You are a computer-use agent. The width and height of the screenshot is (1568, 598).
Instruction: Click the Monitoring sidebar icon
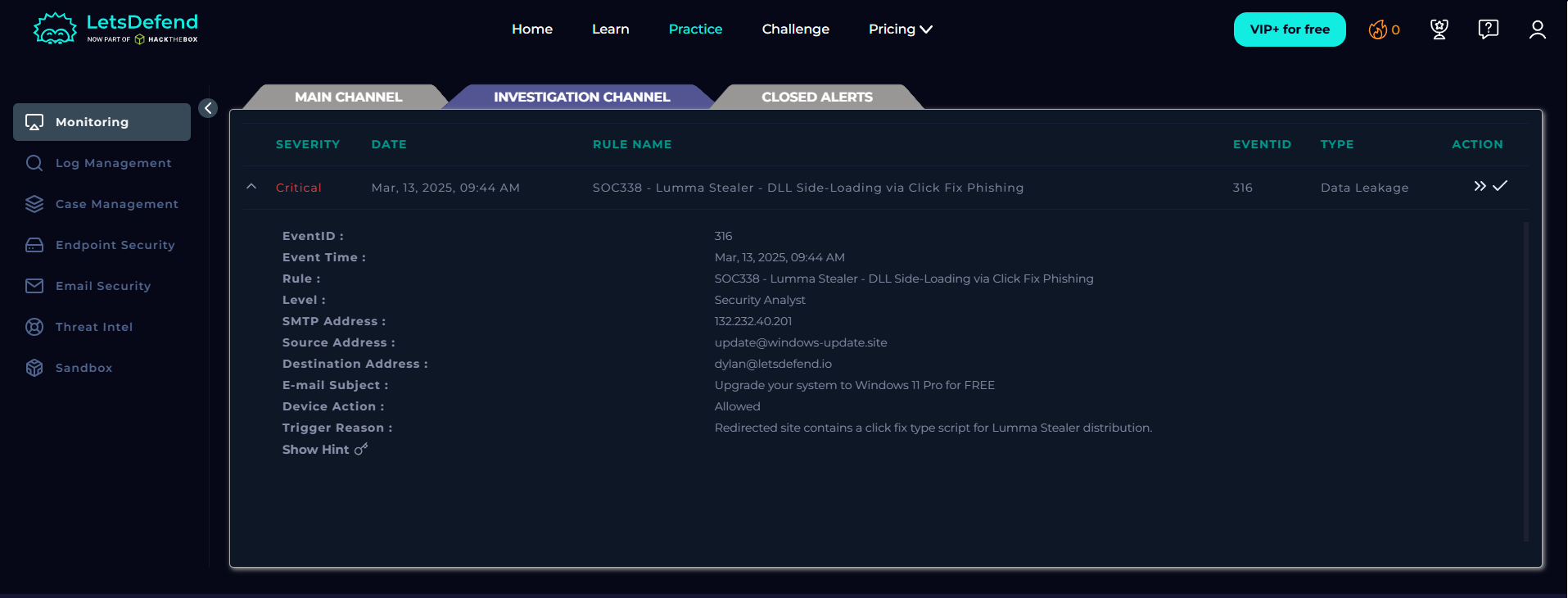[x=34, y=122]
